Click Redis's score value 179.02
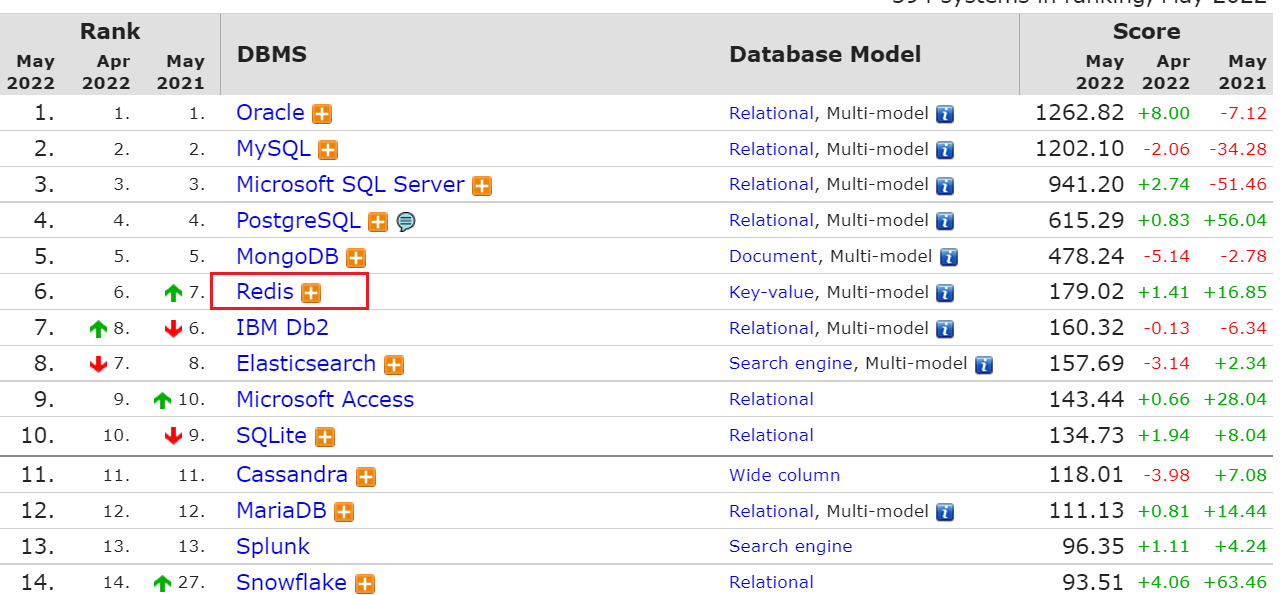1285x595 pixels. [1087, 292]
